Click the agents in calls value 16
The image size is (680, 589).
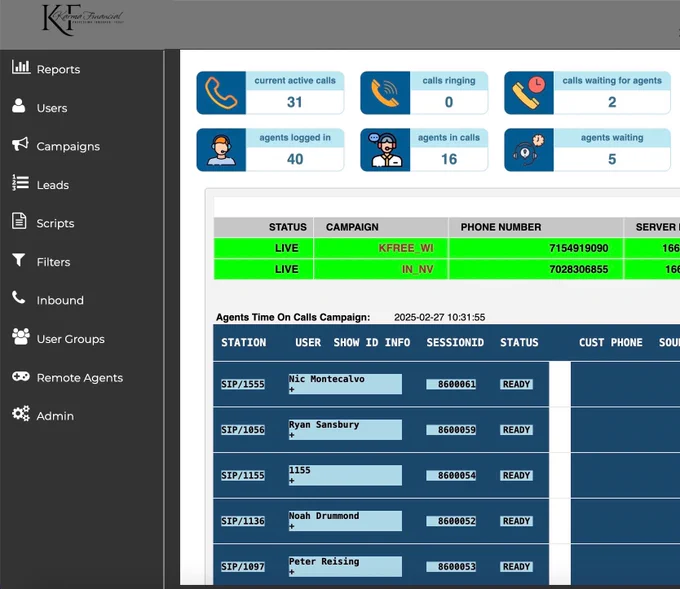(449, 159)
